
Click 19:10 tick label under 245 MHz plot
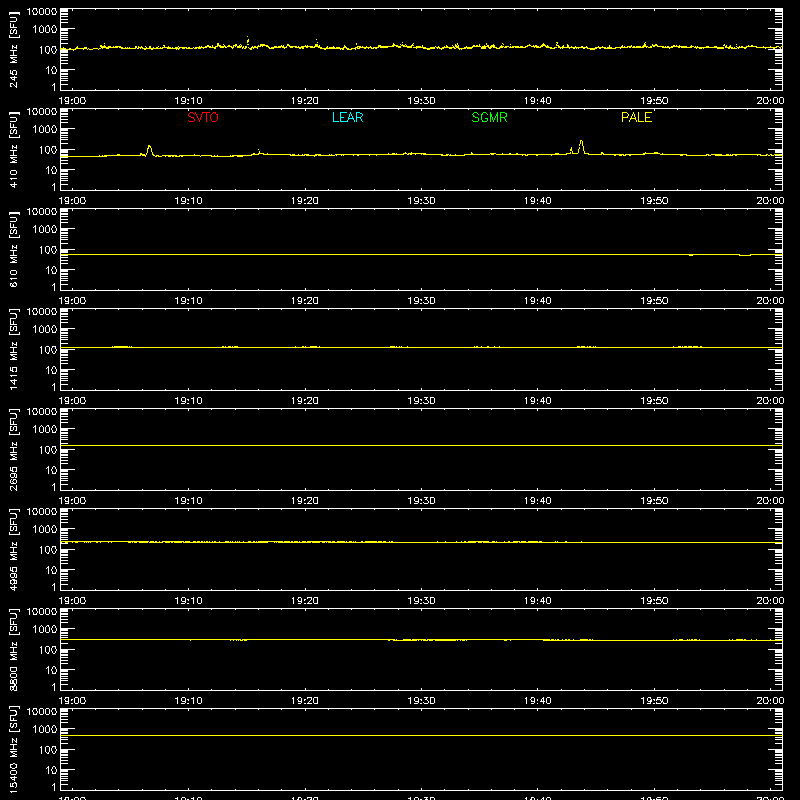pos(188,101)
